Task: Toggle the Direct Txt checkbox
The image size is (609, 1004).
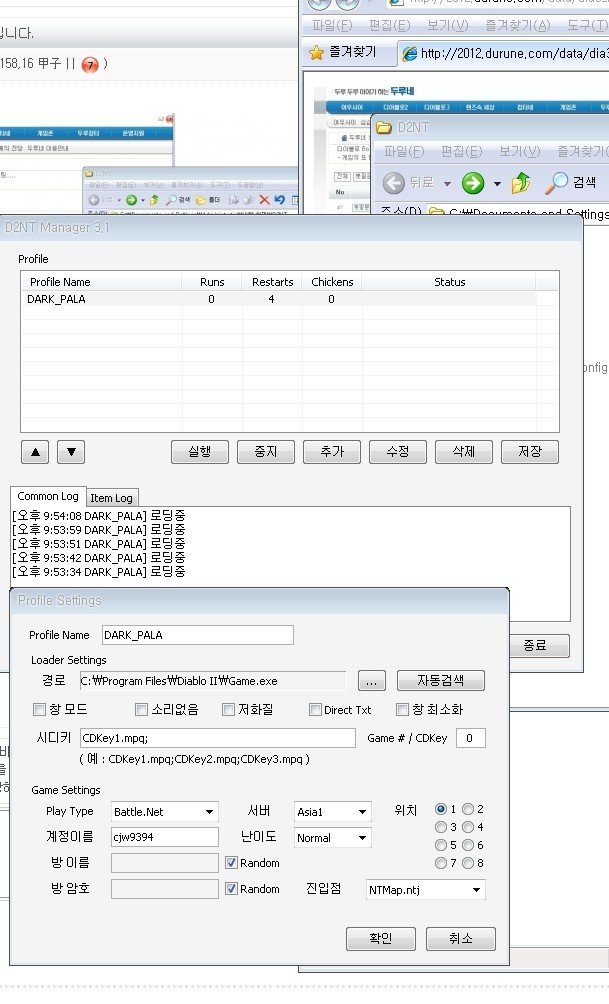Action: pos(315,710)
